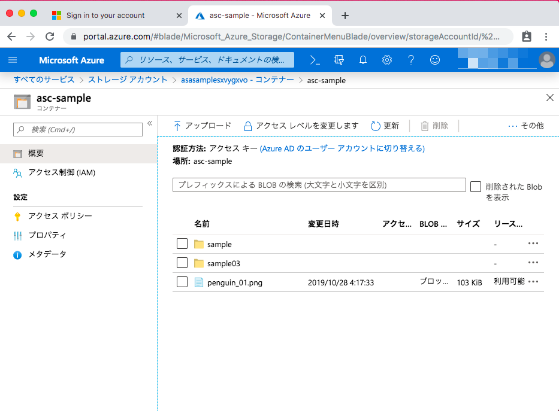Close the asc-sample container blade
This screenshot has height=411, width=559.
[x=550, y=98]
